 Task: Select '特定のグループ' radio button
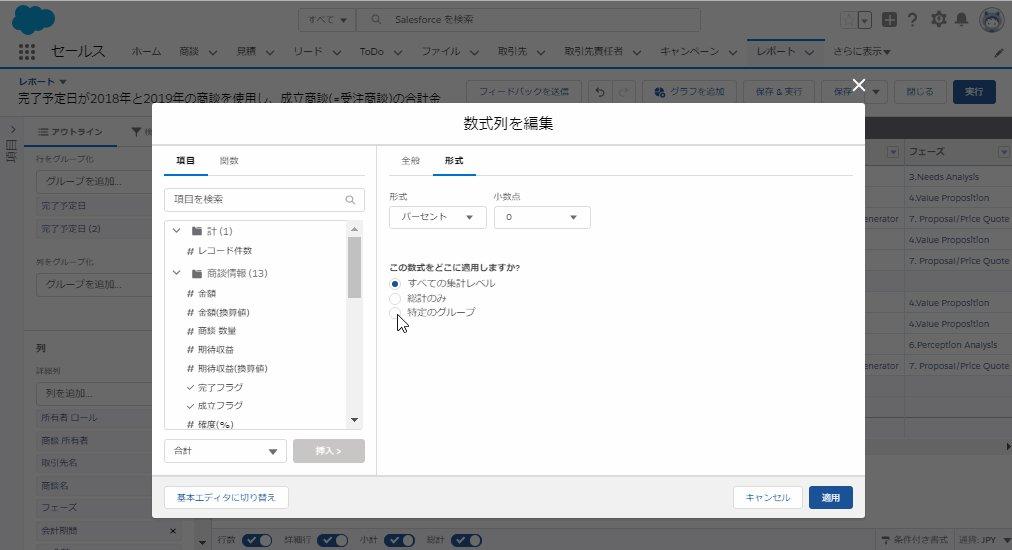(395, 312)
